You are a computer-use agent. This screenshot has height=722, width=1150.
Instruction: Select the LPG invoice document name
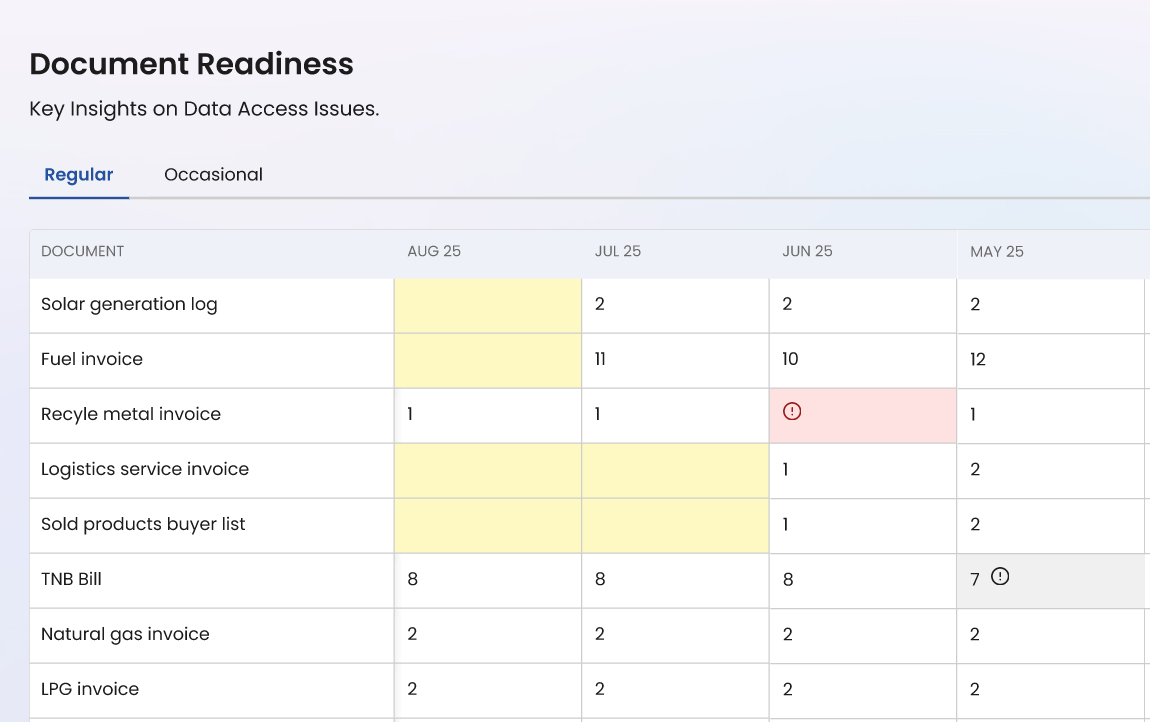pyautogui.click(x=90, y=689)
